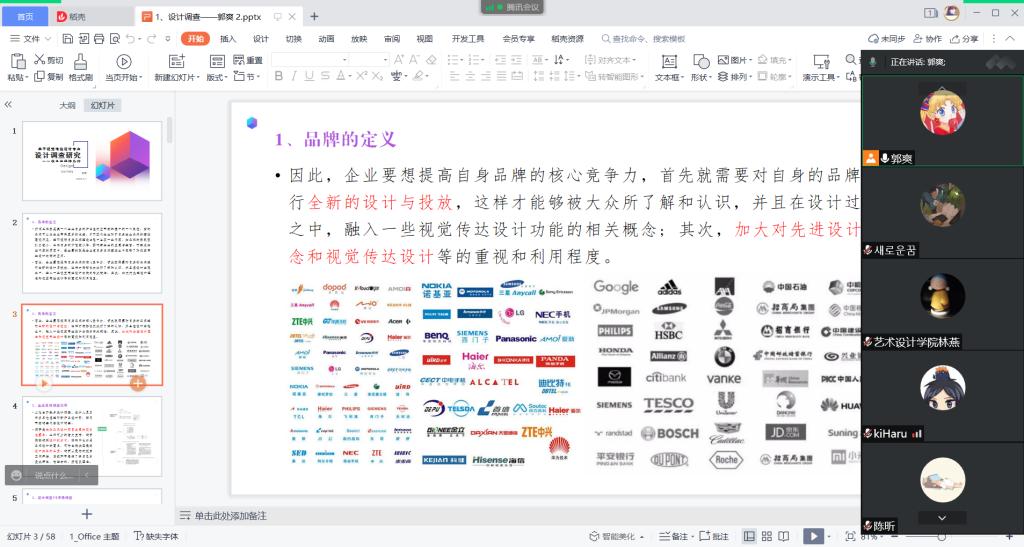Image resolution: width=1024 pixels, height=547 pixels.
Task: Open the font size dropdown
Action: tap(369, 59)
